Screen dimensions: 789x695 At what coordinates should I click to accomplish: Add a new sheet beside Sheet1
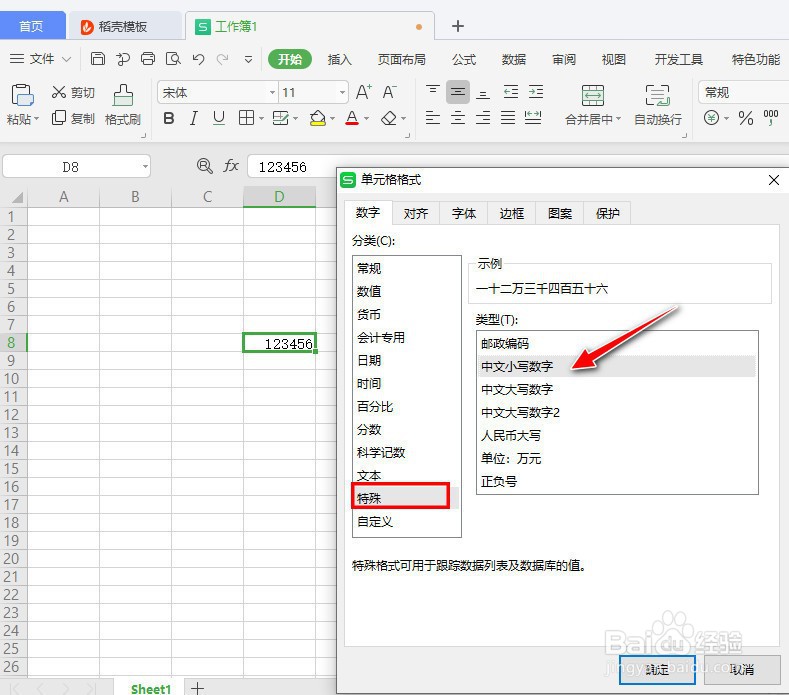(197, 688)
